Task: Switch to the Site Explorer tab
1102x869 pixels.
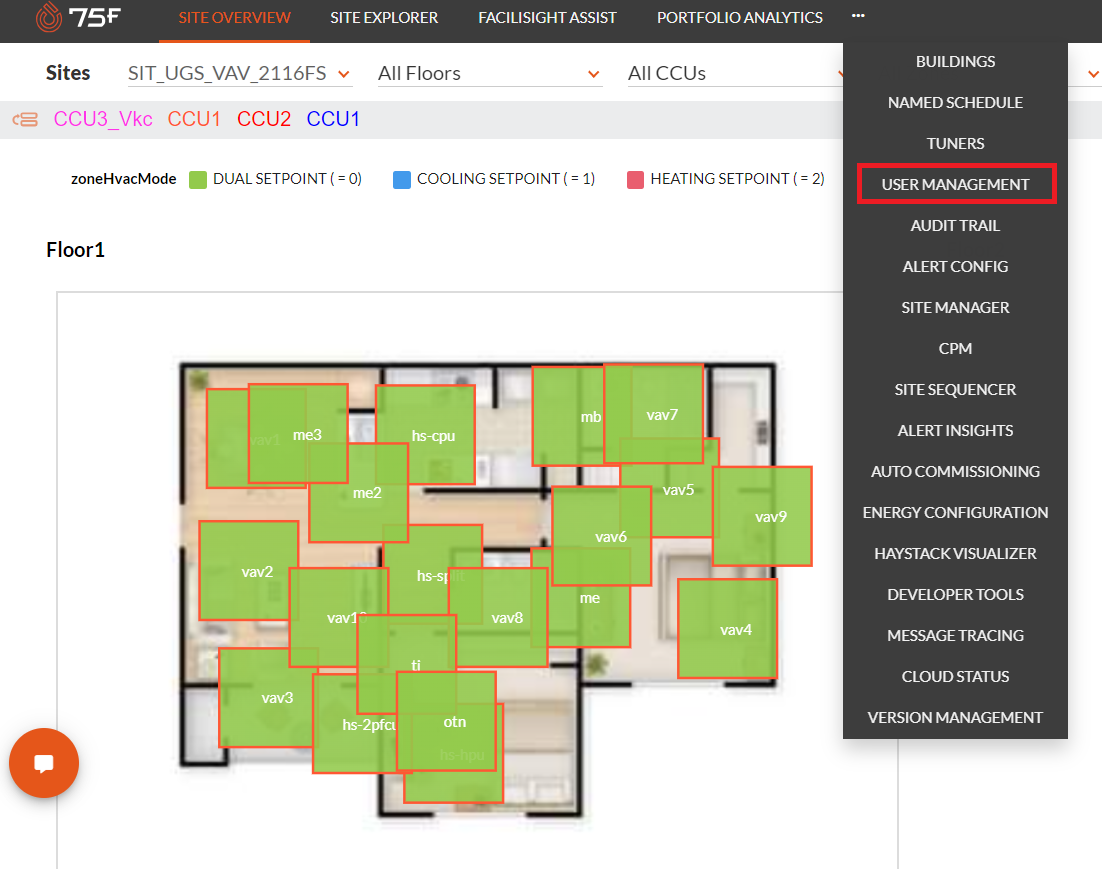Action: click(x=384, y=17)
